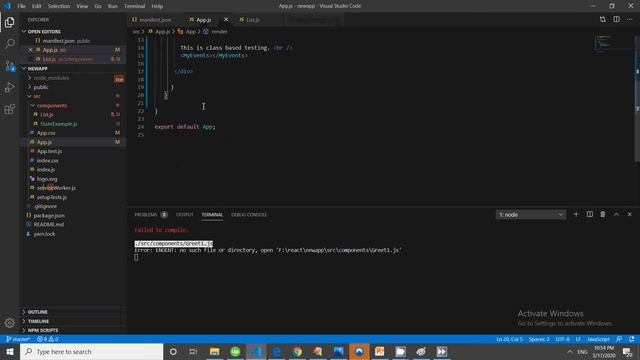Maximize the terminal panel size

pos(616,214)
